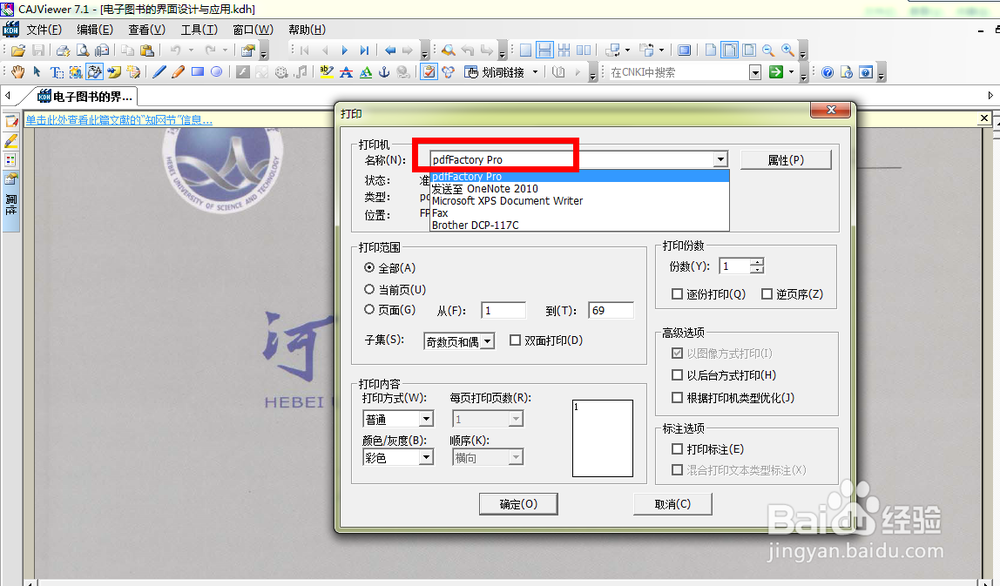The height and width of the screenshot is (586, 1000).
Task: Click the copies (份数) number field
Action: pyautogui.click(x=735, y=266)
